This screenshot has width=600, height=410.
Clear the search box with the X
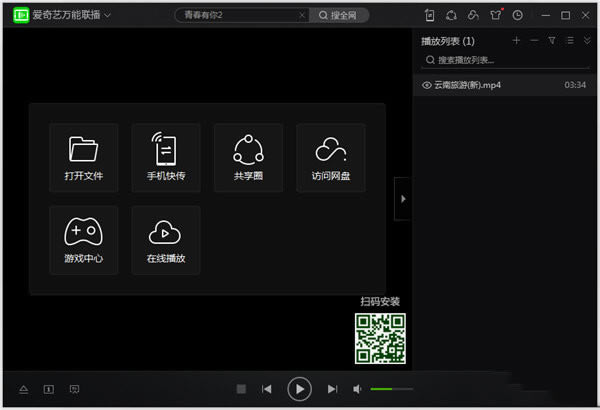302,15
